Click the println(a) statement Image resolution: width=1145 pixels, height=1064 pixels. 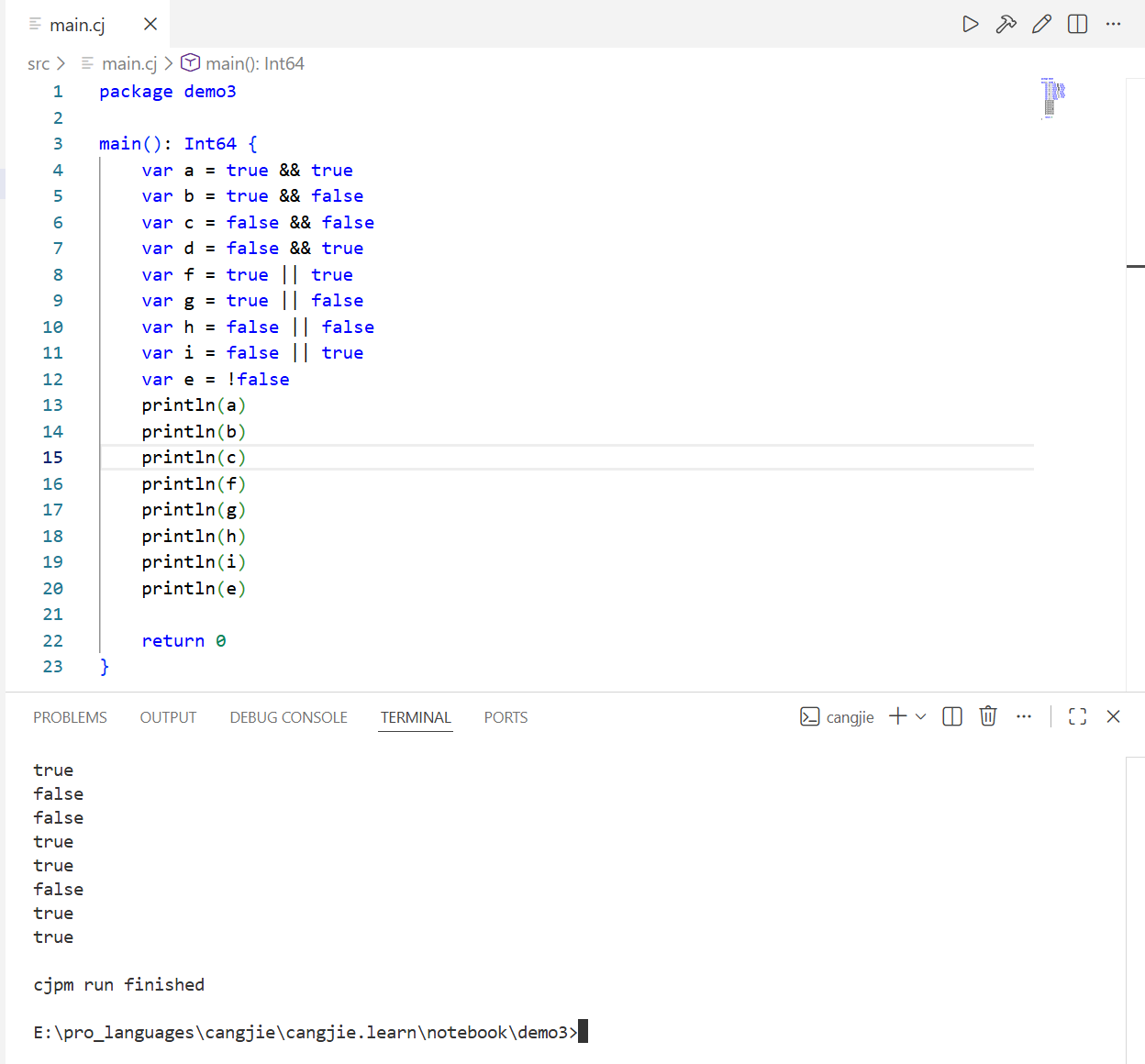tap(194, 405)
